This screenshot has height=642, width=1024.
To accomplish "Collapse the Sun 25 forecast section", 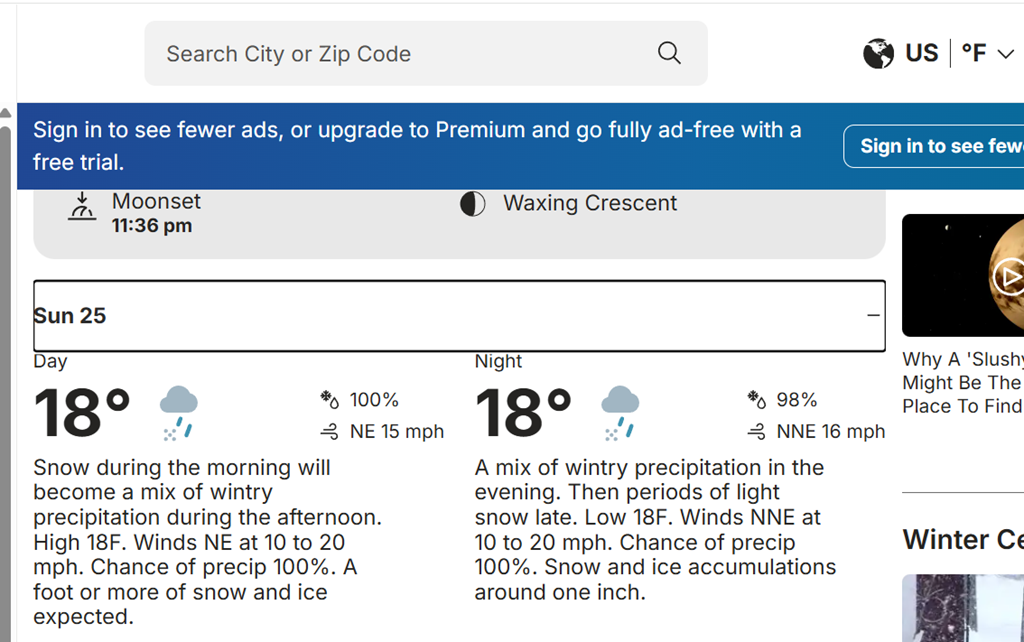I will (459, 316).
